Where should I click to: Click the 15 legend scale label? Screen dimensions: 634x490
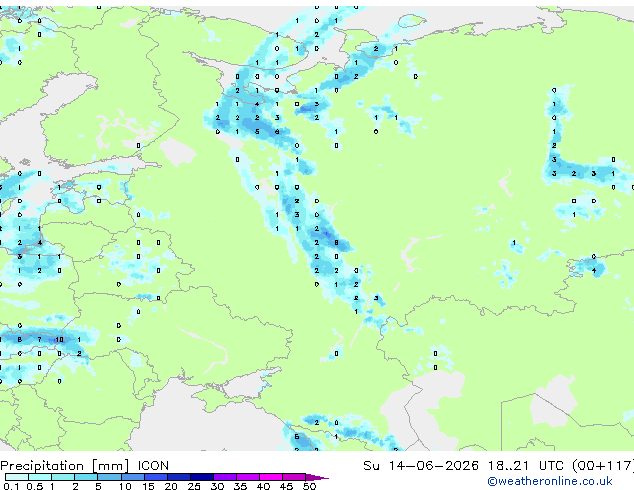[148, 486]
